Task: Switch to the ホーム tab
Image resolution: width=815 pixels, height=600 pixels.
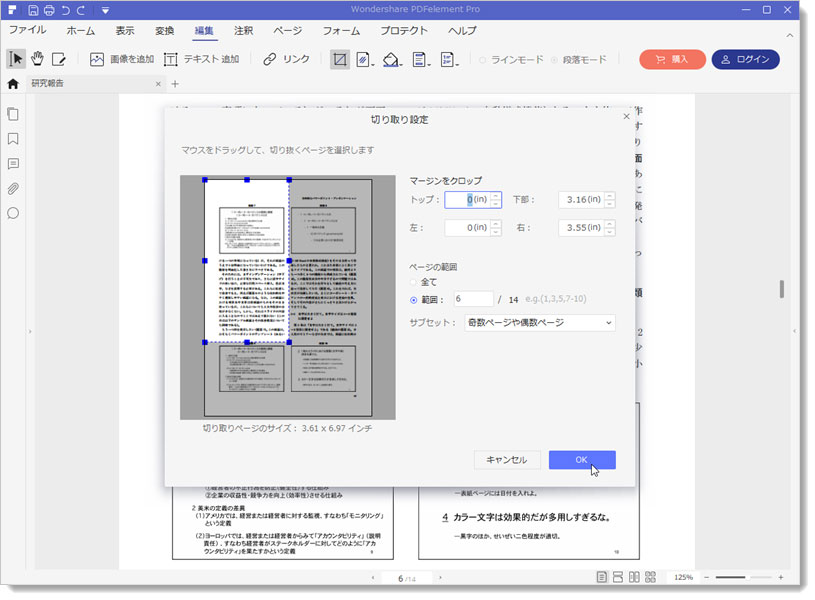Action: coord(81,31)
